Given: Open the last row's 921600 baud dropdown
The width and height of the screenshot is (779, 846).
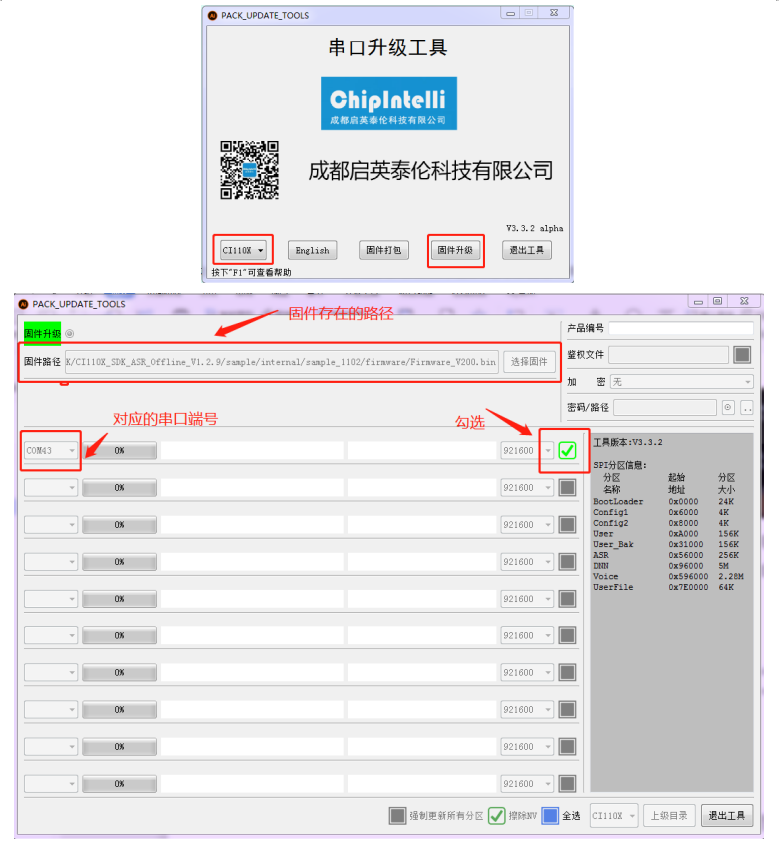Looking at the screenshot, I should (x=527, y=783).
